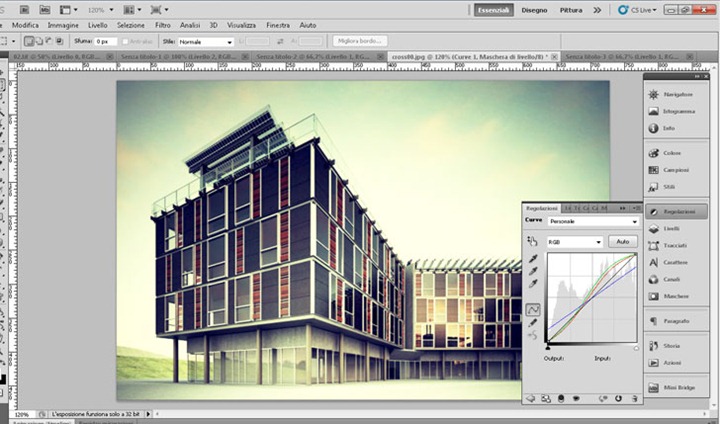720x424 pixels.
Task: Adjust the white point slider under curve
Action: 636,348
